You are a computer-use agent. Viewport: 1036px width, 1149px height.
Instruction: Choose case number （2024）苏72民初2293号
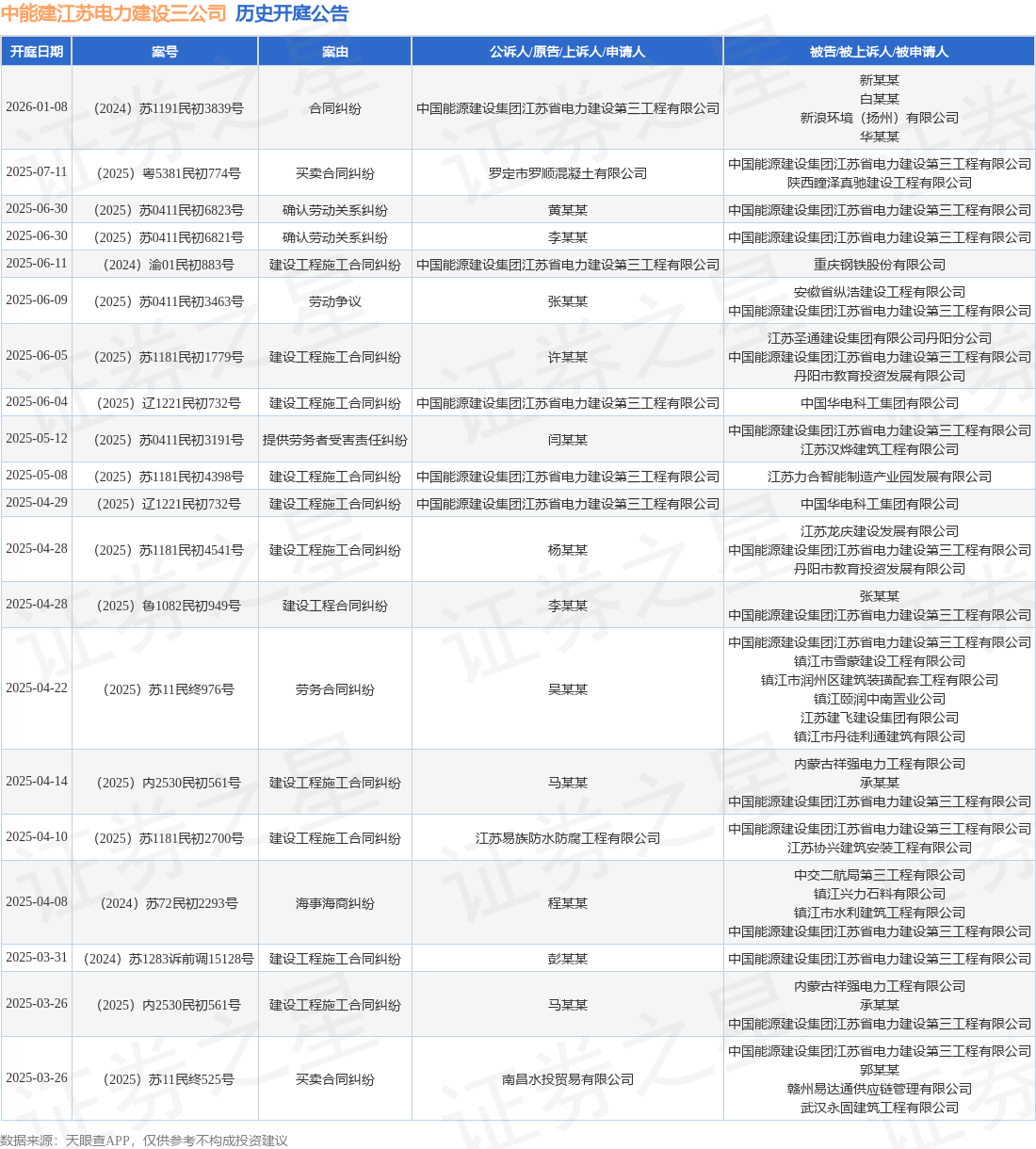(x=165, y=903)
